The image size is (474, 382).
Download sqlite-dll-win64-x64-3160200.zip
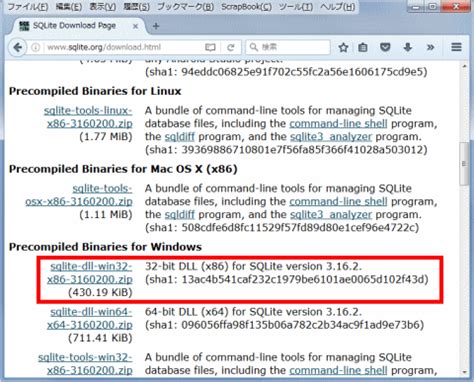[x=90, y=318]
